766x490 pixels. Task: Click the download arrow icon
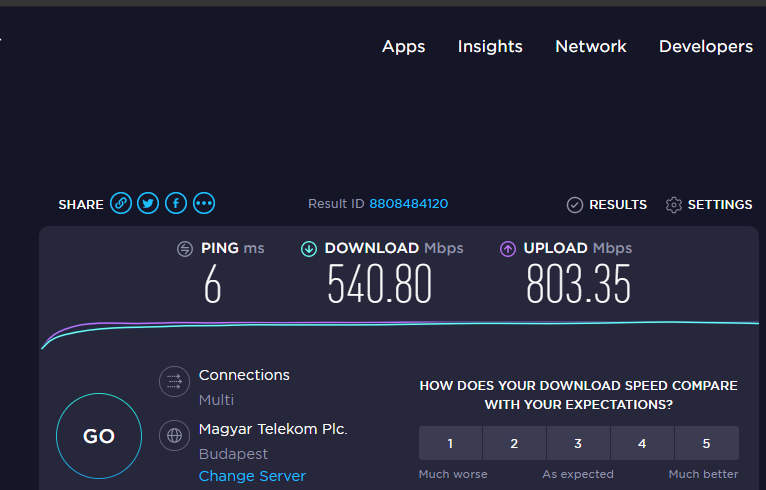309,249
